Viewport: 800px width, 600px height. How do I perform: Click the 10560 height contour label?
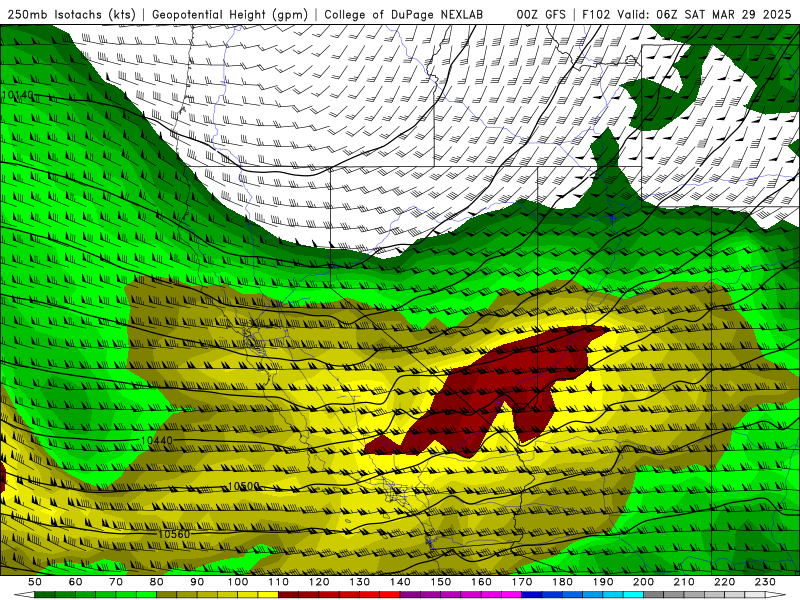174,534
